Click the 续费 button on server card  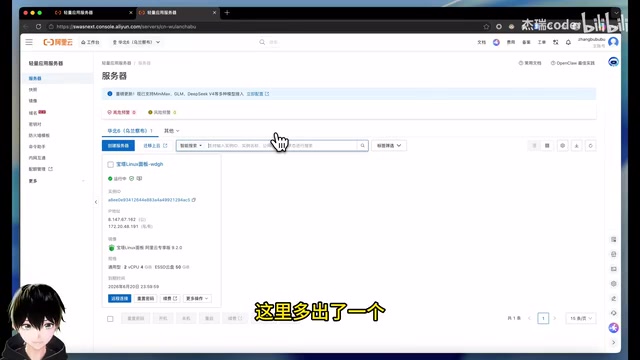(x=170, y=298)
